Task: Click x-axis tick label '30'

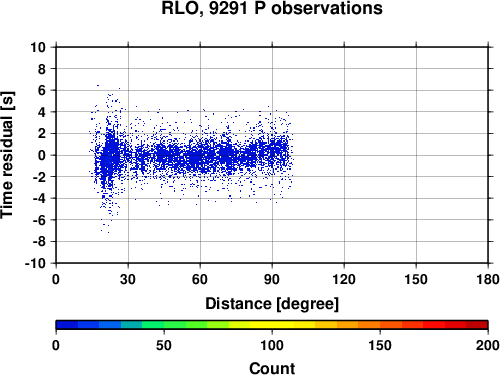Action: tap(128, 279)
